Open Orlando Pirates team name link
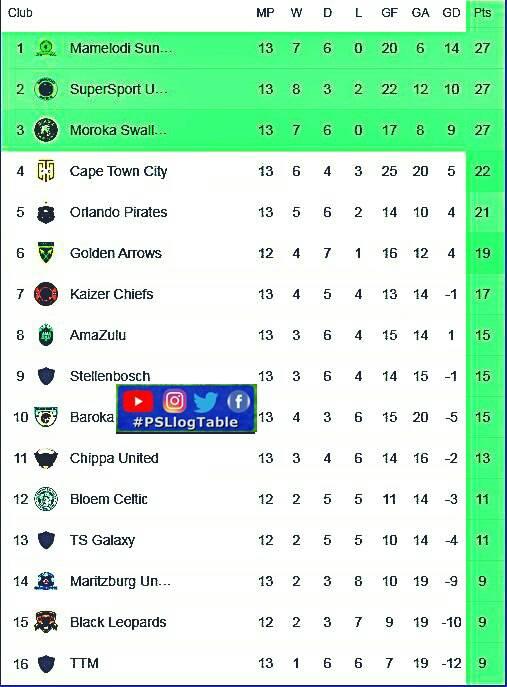This screenshot has width=507, height=687. pos(119,212)
